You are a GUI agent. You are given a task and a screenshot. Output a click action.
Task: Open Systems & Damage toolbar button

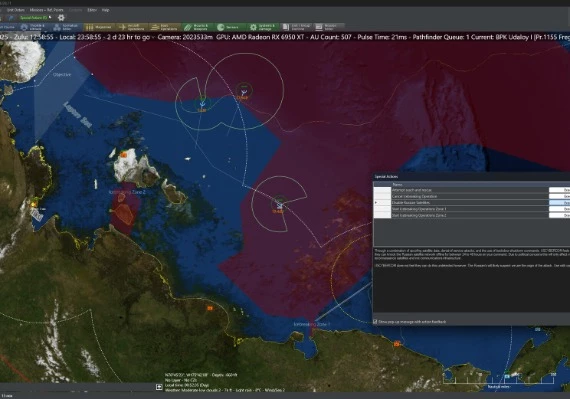click(262, 27)
